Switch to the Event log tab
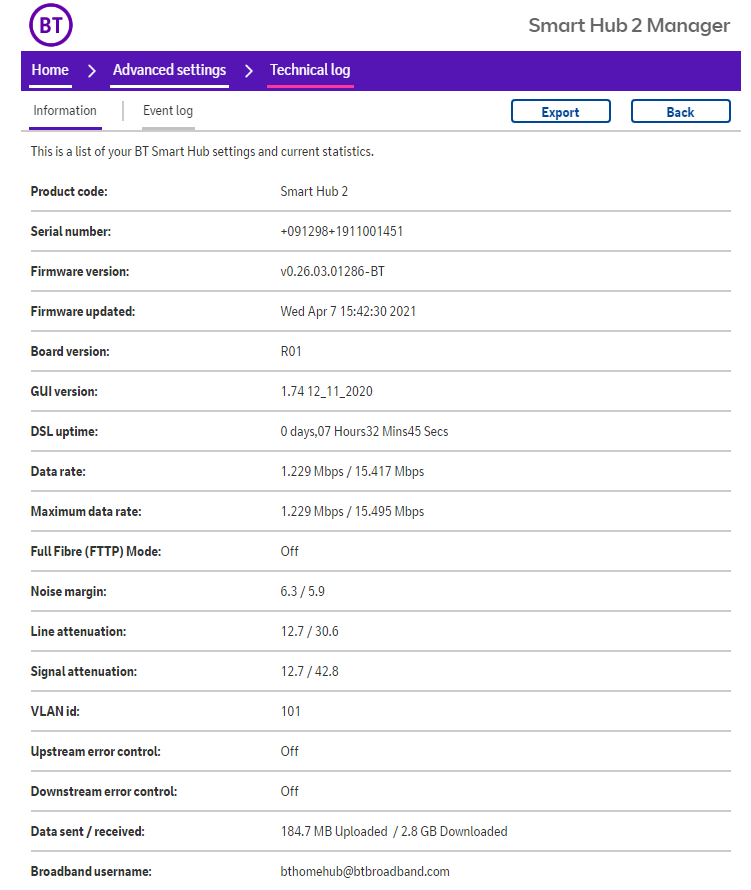The image size is (751, 890). [x=168, y=111]
